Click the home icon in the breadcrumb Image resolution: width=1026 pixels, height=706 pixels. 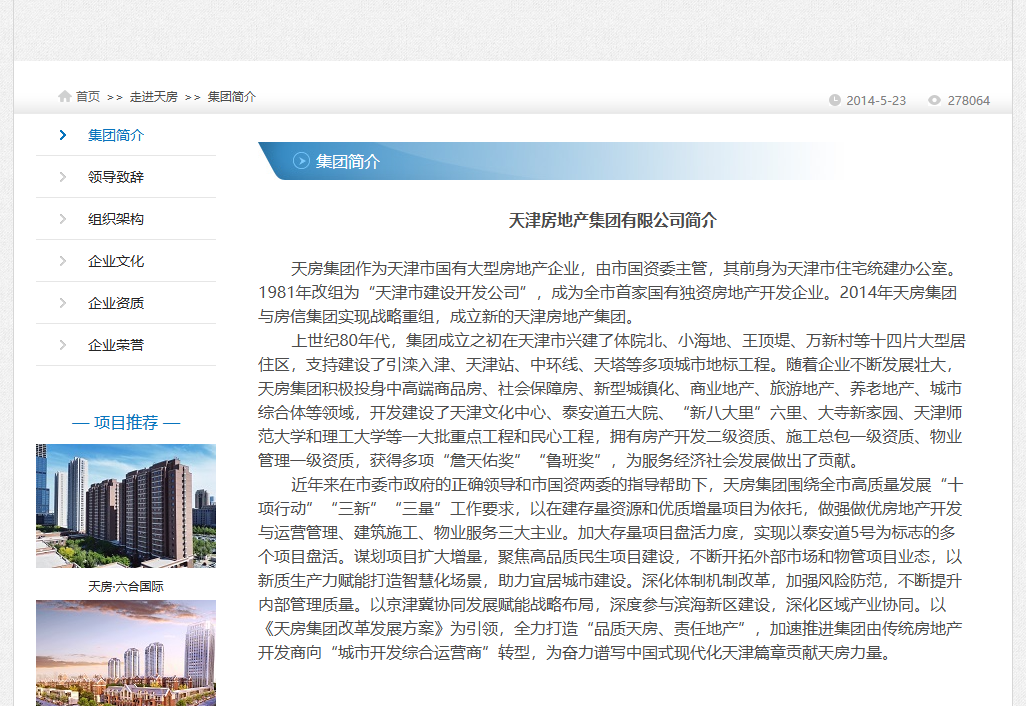coord(65,97)
